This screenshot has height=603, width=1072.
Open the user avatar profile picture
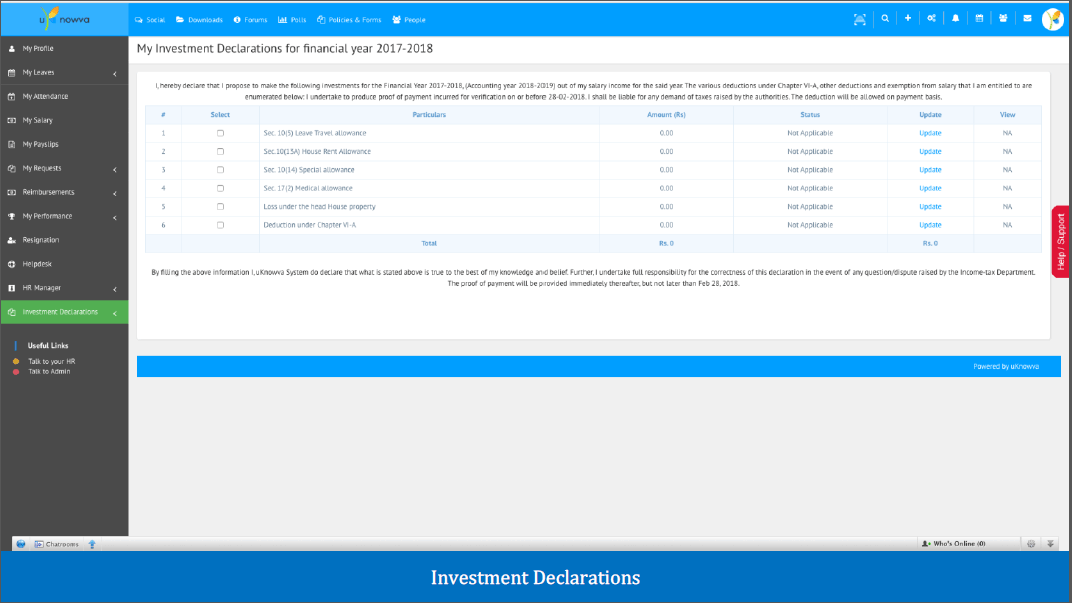coord(1053,19)
